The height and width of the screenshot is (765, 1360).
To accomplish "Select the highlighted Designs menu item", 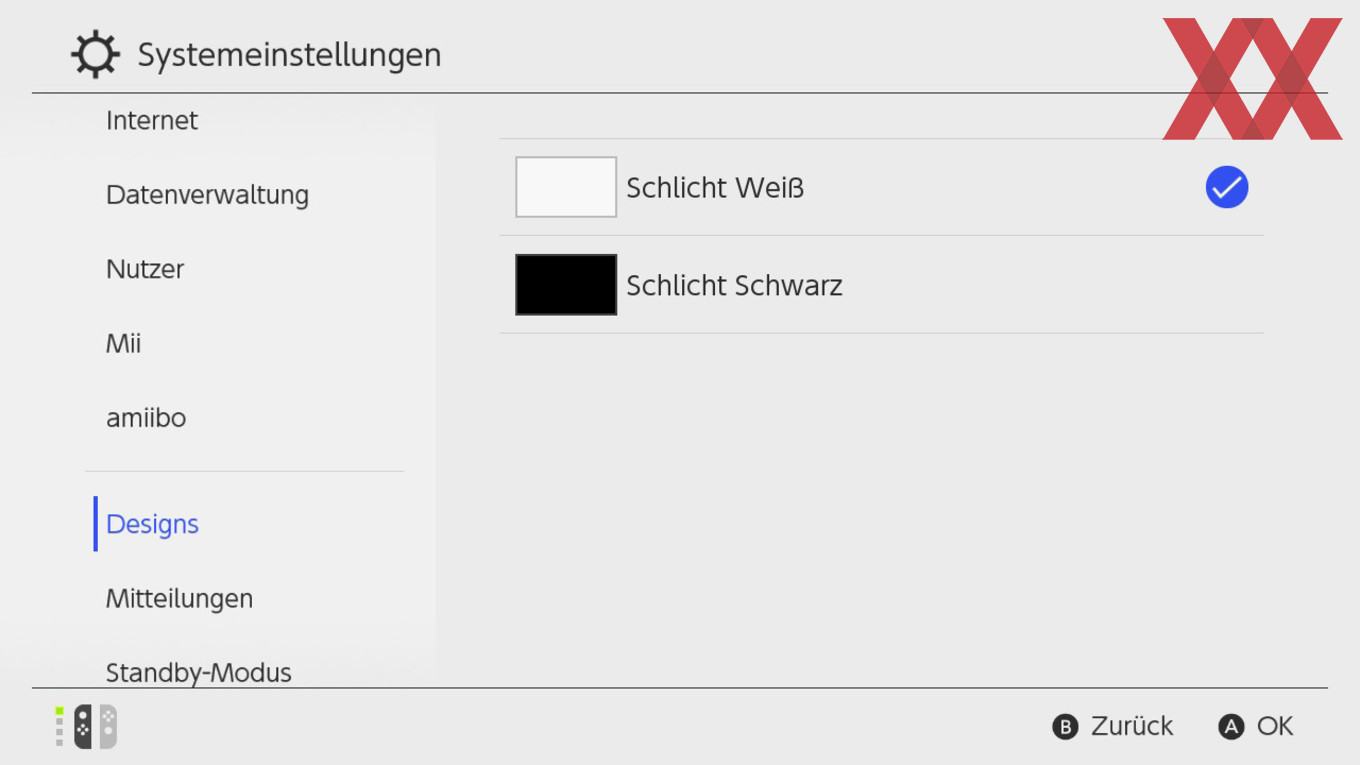I will tap(152, 524).
